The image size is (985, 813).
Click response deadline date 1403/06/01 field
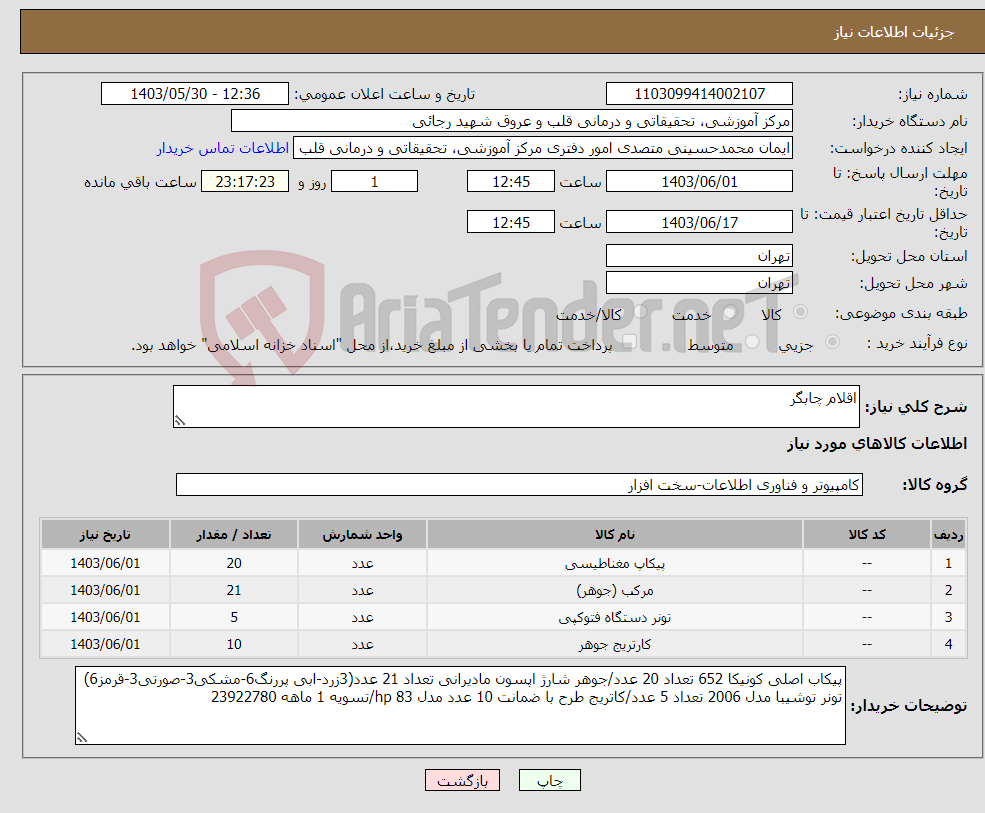(699, 182)
